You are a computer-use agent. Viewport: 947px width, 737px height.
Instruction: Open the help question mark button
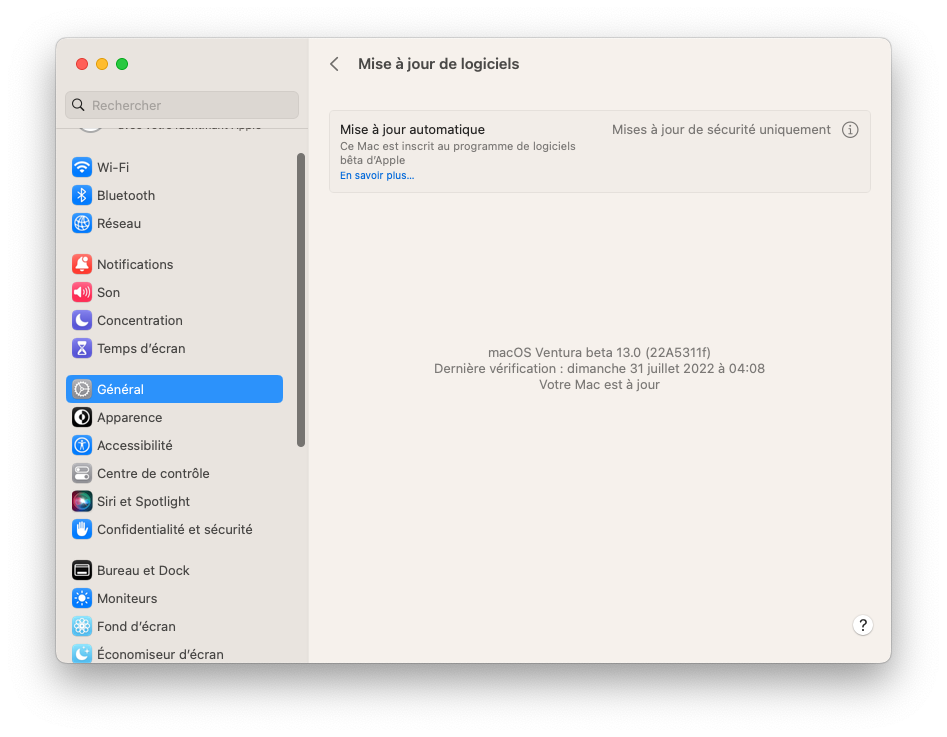coord(863,625)
